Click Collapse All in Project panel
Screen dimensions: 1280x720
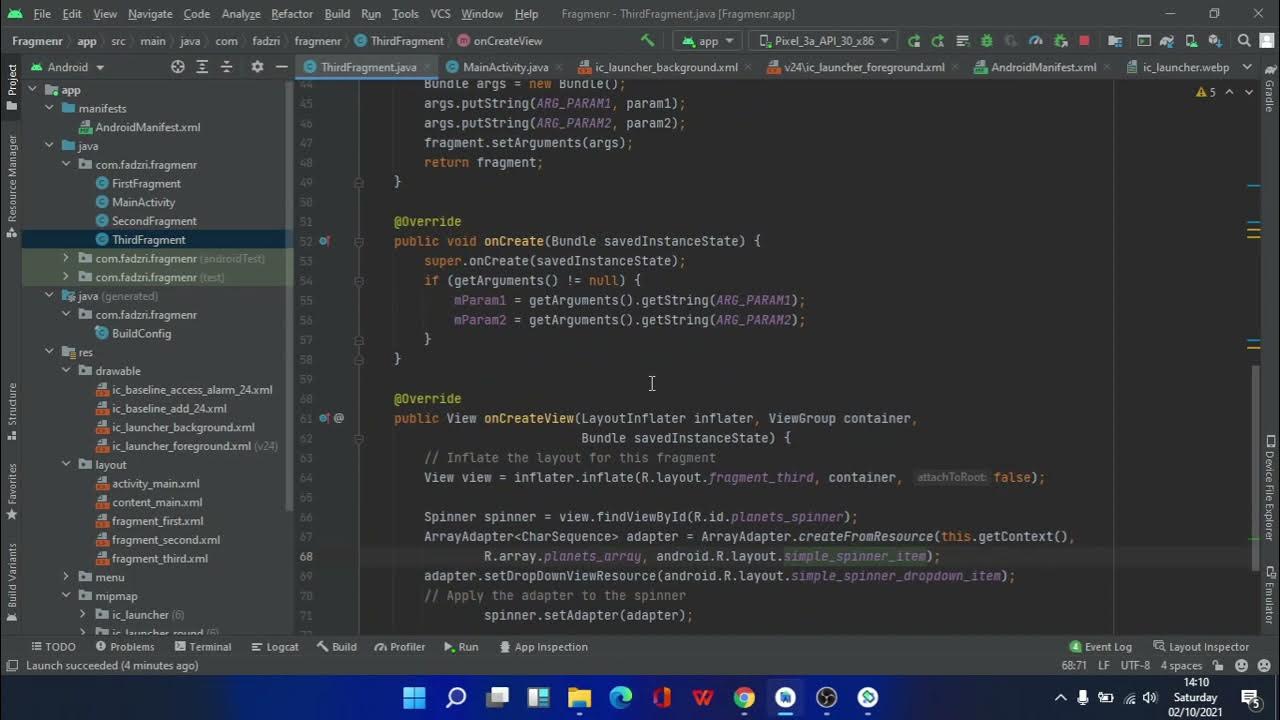(x=226, y=67)
